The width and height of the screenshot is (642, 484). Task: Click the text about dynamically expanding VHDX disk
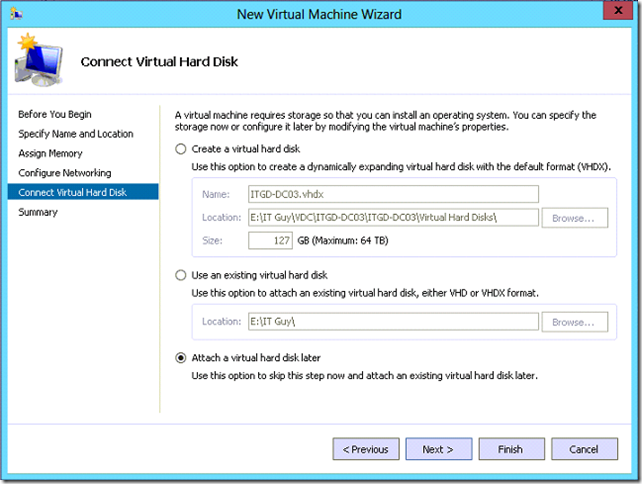[401, 167]
